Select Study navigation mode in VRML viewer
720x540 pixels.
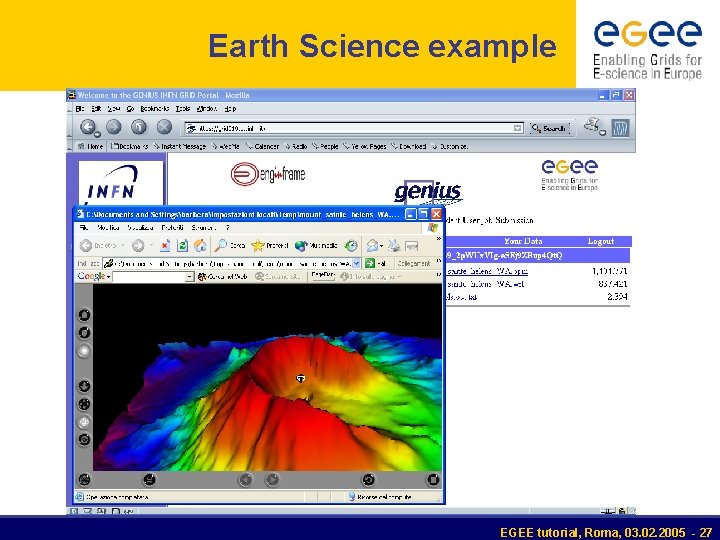coord(84,351)
